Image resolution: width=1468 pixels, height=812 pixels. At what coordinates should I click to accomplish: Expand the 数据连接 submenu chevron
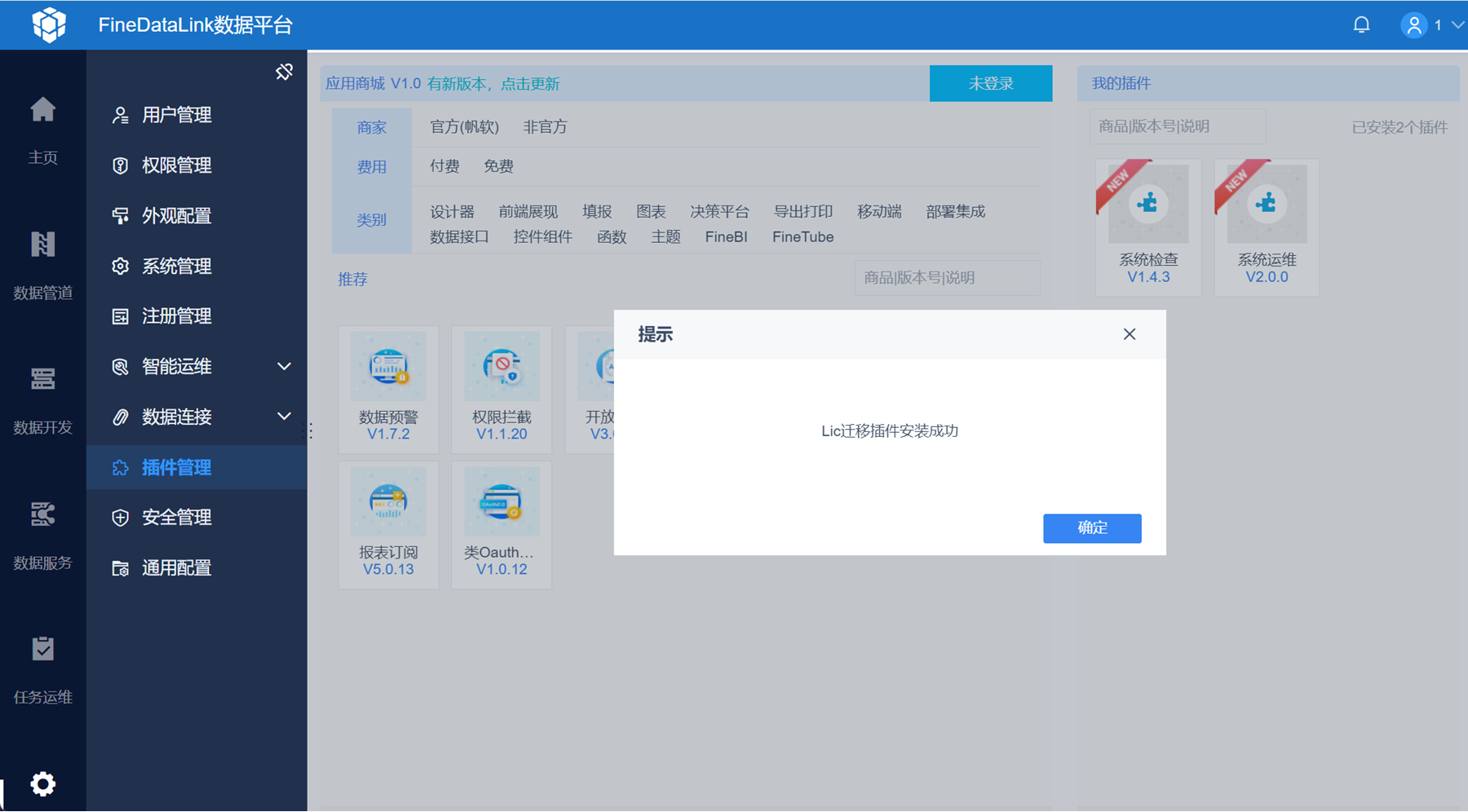pyautogui.click(x=284, y=417)
